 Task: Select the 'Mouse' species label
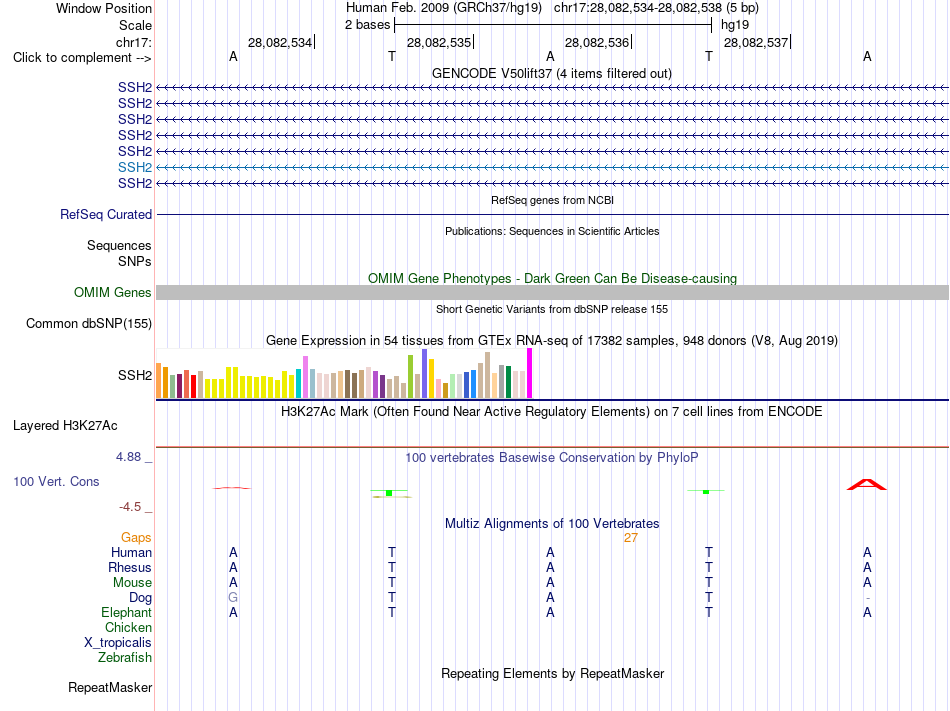coord(132,583)
